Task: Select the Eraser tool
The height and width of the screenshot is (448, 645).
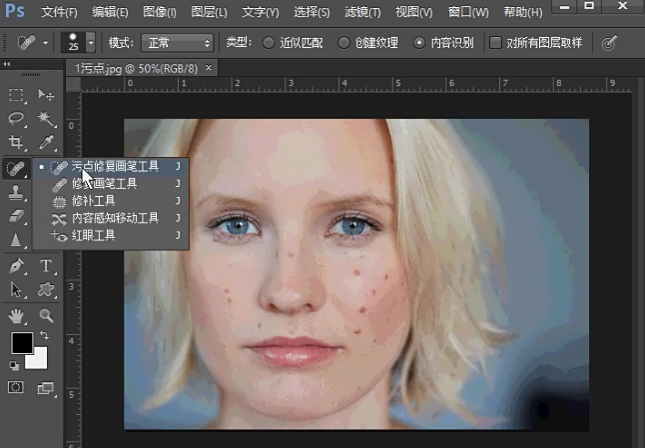Action: pos(16,216)
